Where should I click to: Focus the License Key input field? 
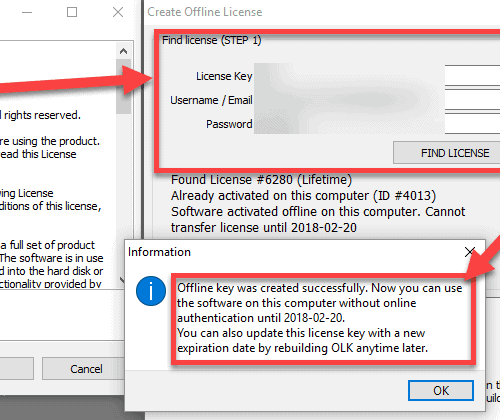tap(377, 76)
